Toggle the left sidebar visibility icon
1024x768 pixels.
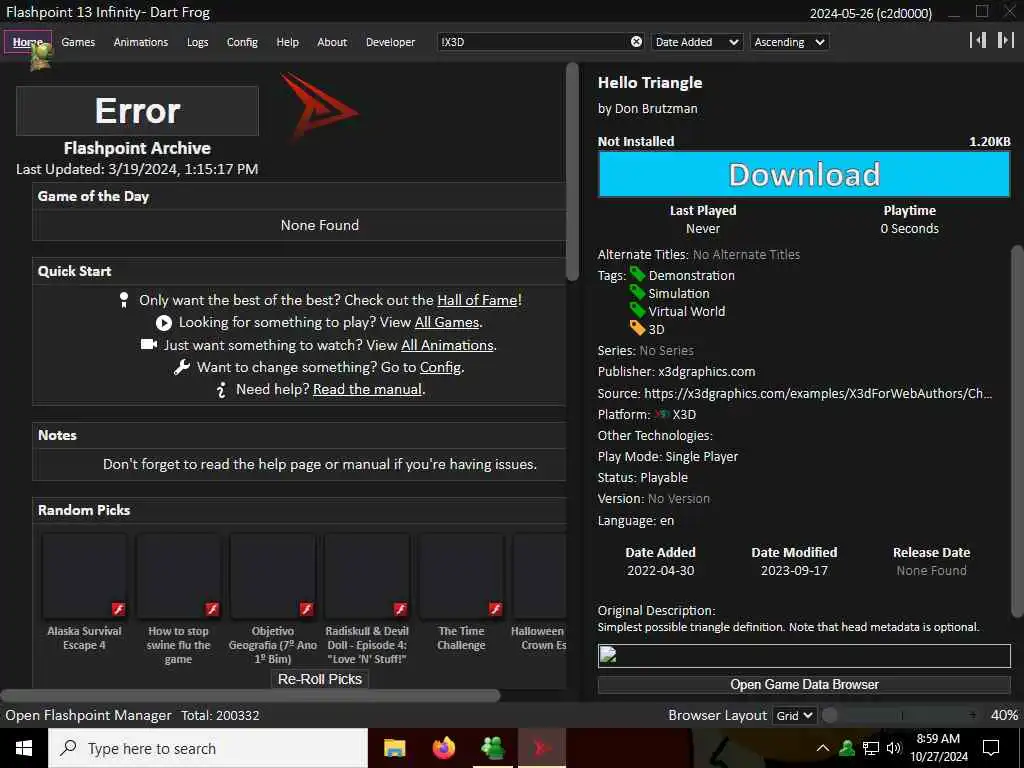(978, 40)
